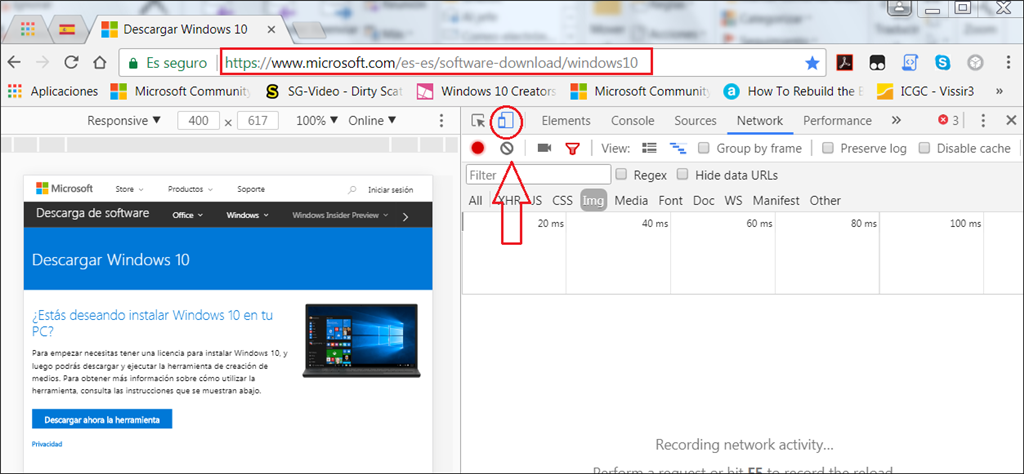Check Hide data URLs option
The height and width of the screenshot is (474, 1024).
683,174
